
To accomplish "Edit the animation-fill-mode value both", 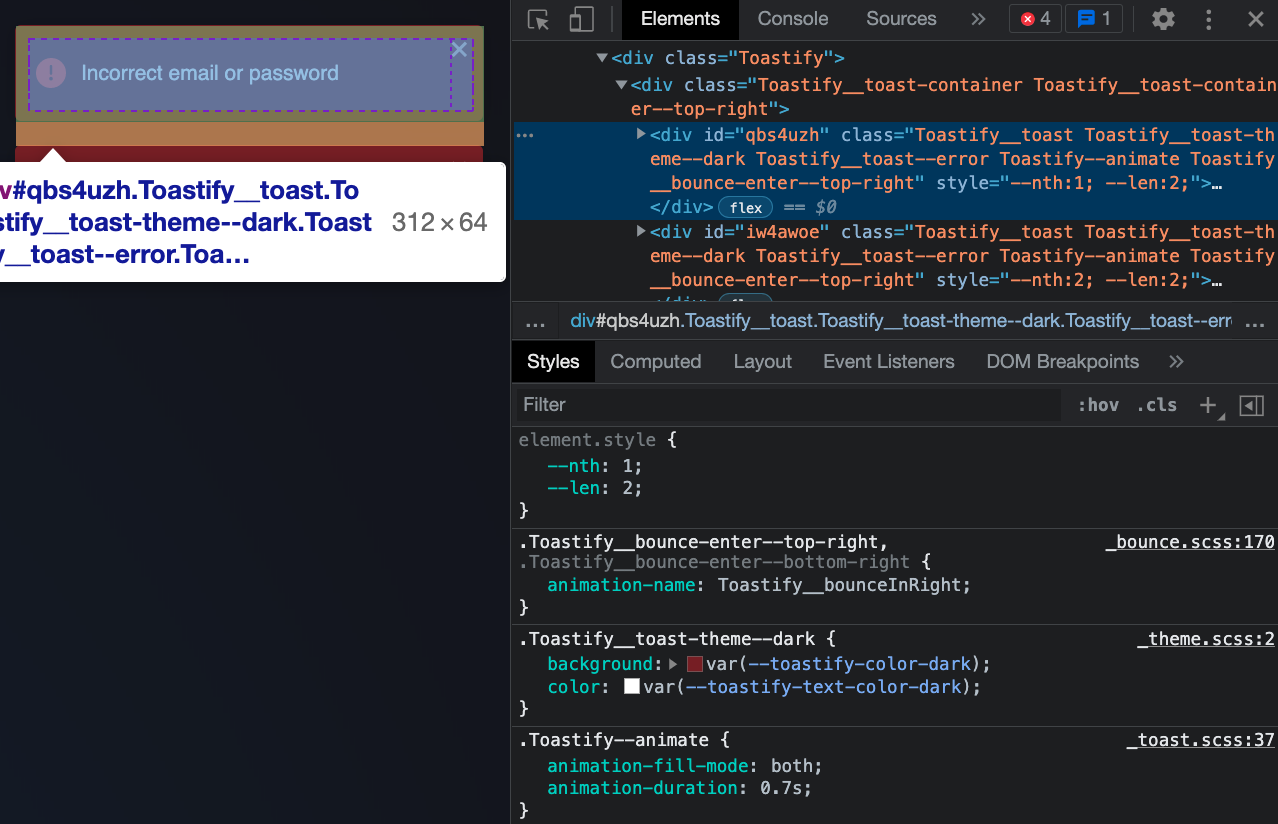I will (793, 766).
